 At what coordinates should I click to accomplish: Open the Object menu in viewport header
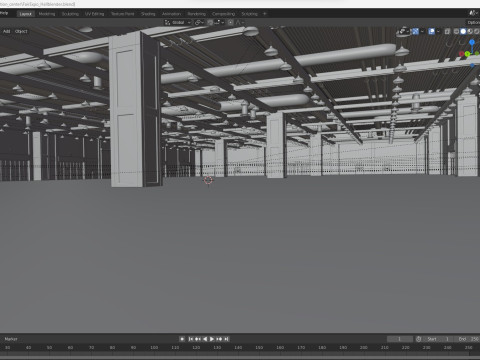(x=21, y=31)
